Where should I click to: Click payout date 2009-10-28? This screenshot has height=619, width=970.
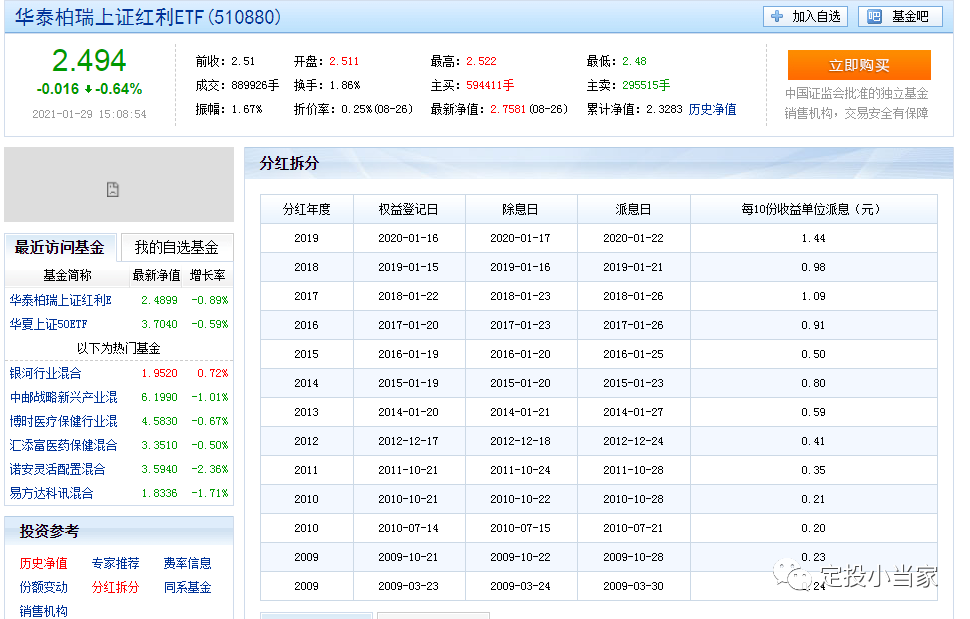633,557
